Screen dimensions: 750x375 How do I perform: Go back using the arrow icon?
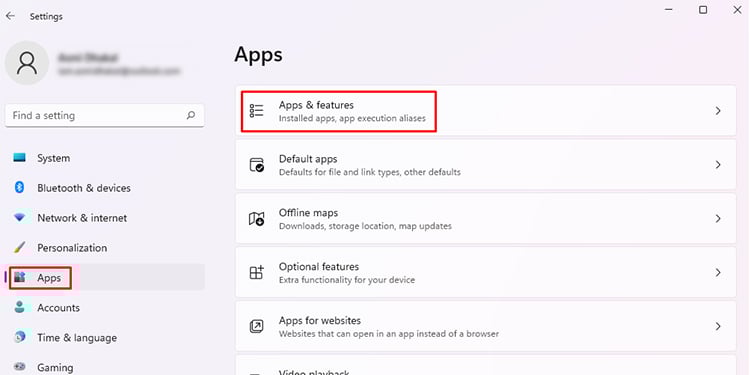coord(10,16)
